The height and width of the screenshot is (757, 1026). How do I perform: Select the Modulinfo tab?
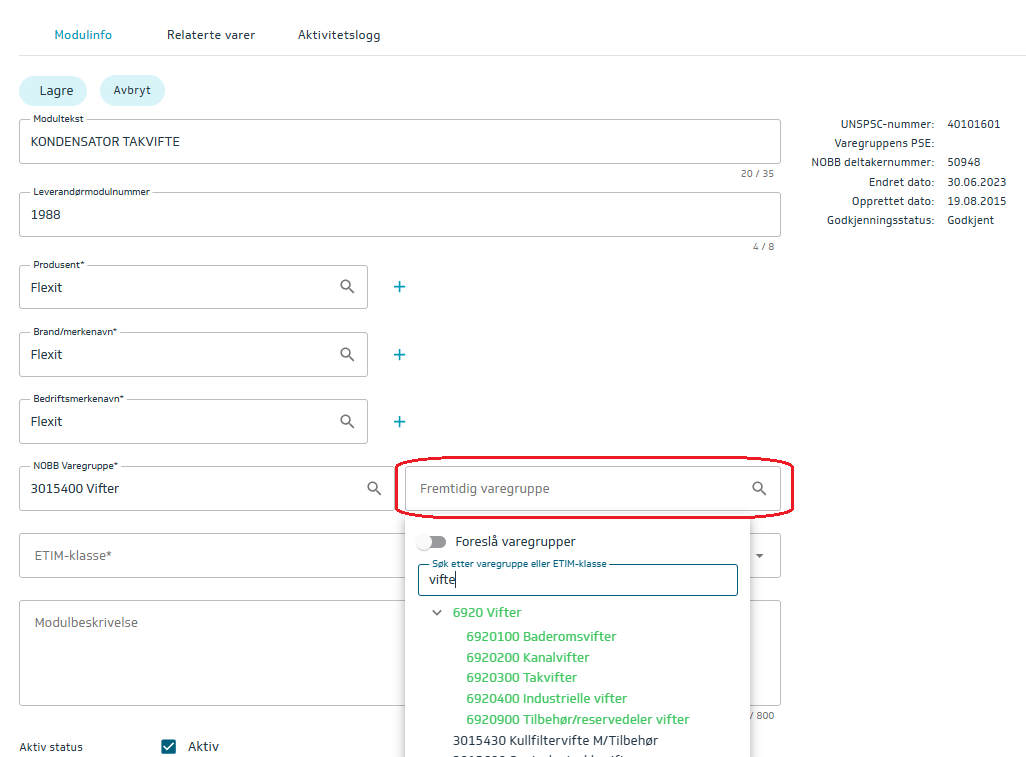point(83,35)
